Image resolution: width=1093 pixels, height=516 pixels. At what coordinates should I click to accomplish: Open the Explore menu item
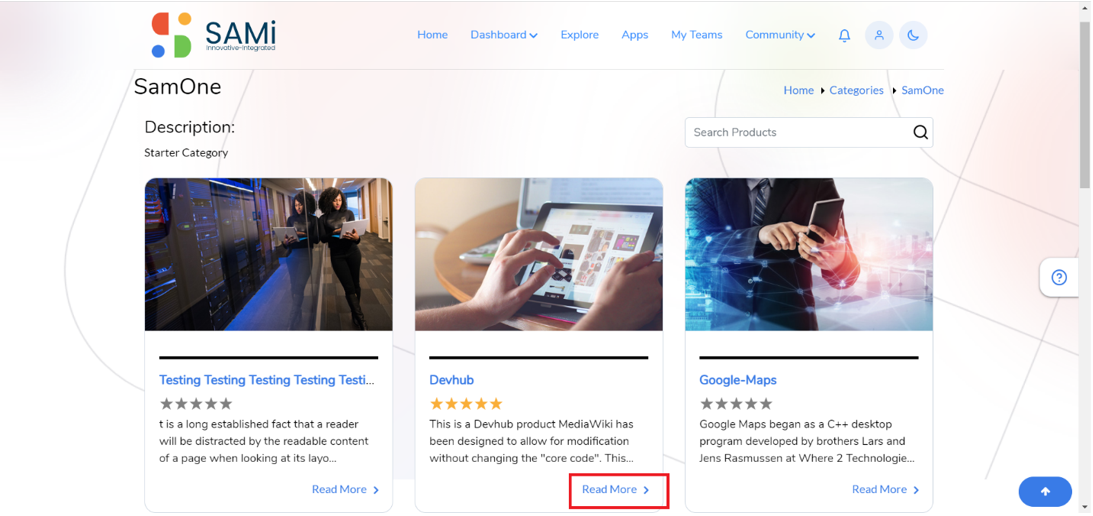point(579,35)
